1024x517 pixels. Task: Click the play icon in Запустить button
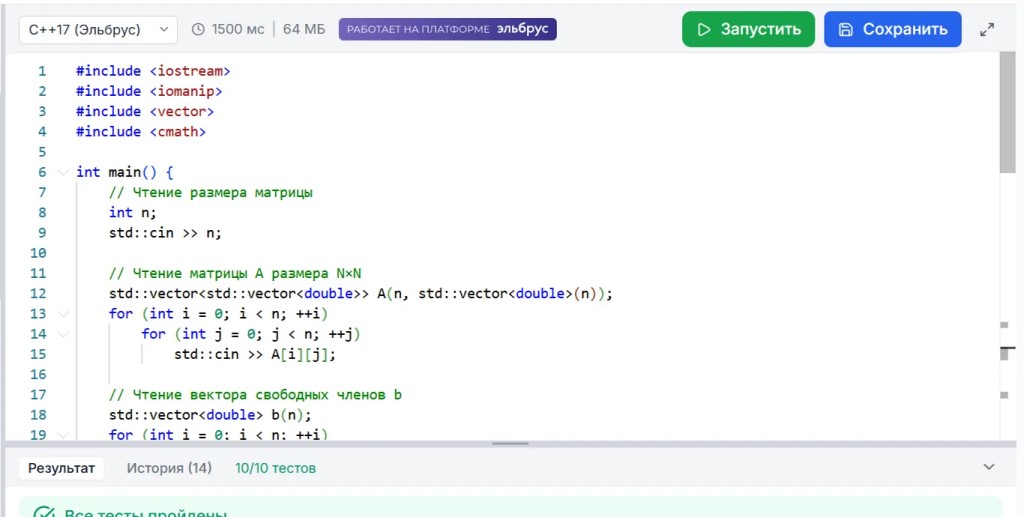click(x=704, y=29)
